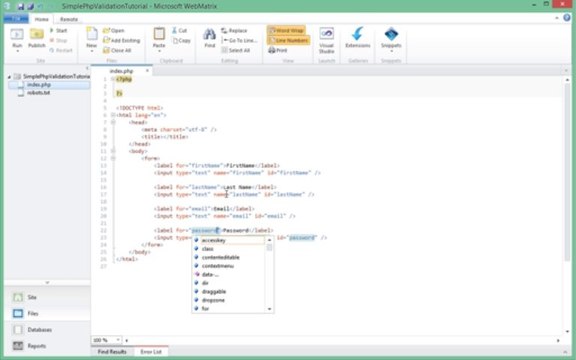Select robots.txt in the file tree

[x=38, y=93]
